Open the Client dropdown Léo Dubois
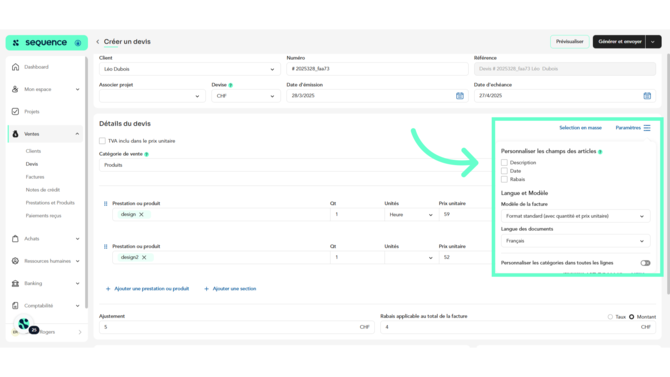This screenshot has width=670, height=377. click(x=190, y=69)
